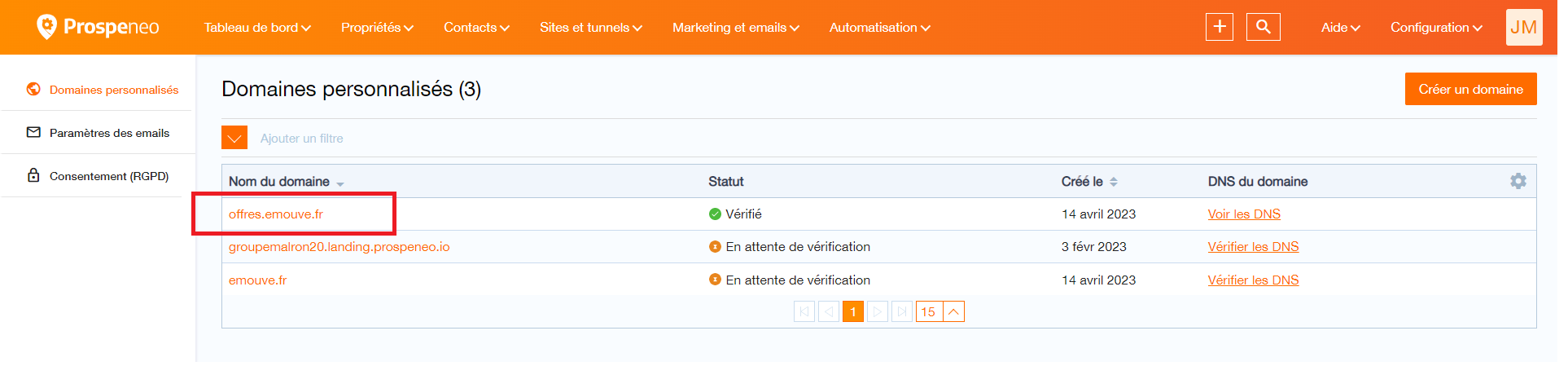Image resolution: width=1568 pixels, height=366 pixels.
Task: Go to last page pagination icon
Action: (x=902, y=311)
